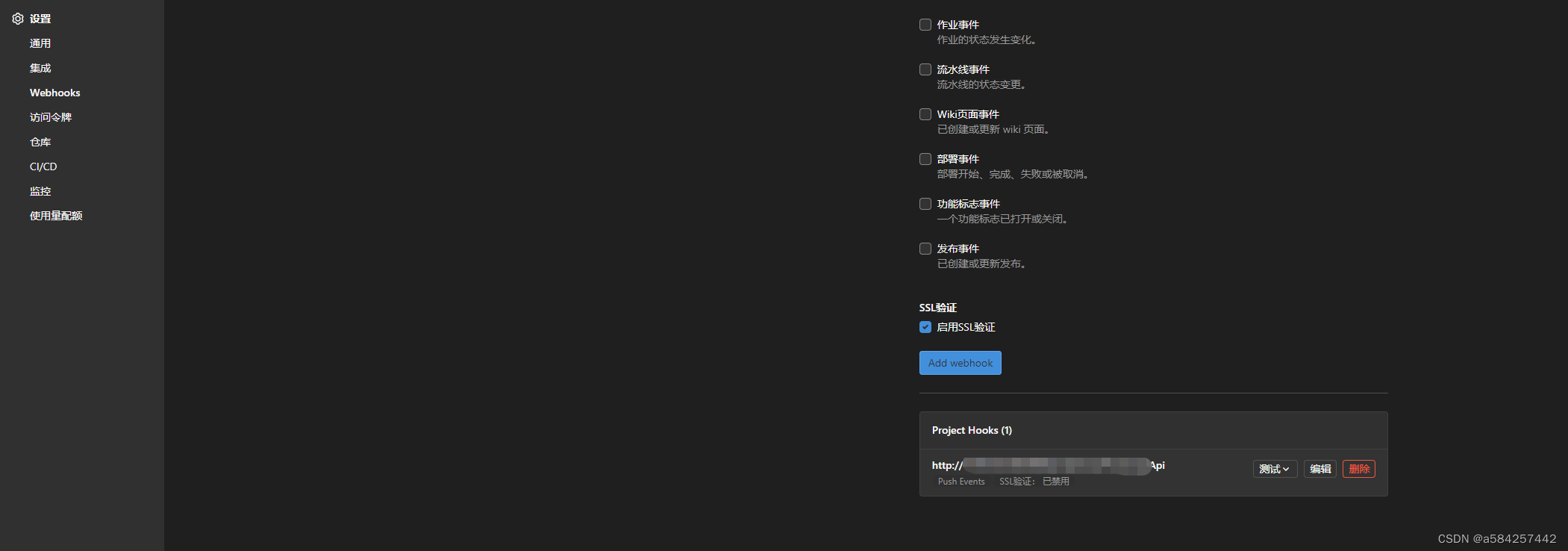Click the 流水线的状态变更 description text
The image size is (1568, 551).
pos(981,84)
